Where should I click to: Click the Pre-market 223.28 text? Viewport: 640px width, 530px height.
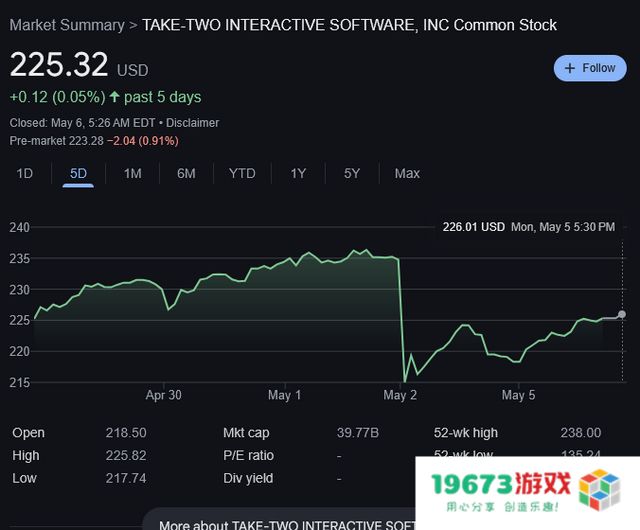point(56,141)
